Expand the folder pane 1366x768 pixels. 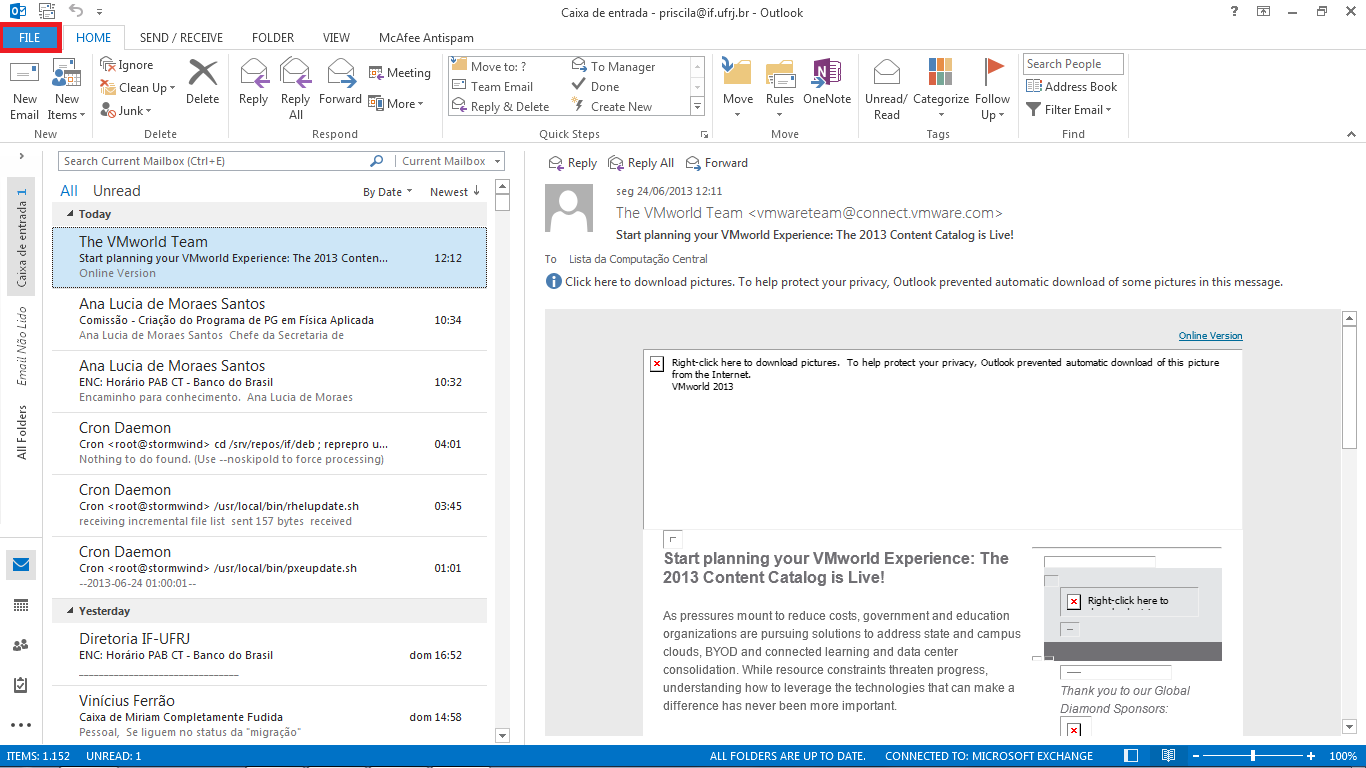pos(22,156)
